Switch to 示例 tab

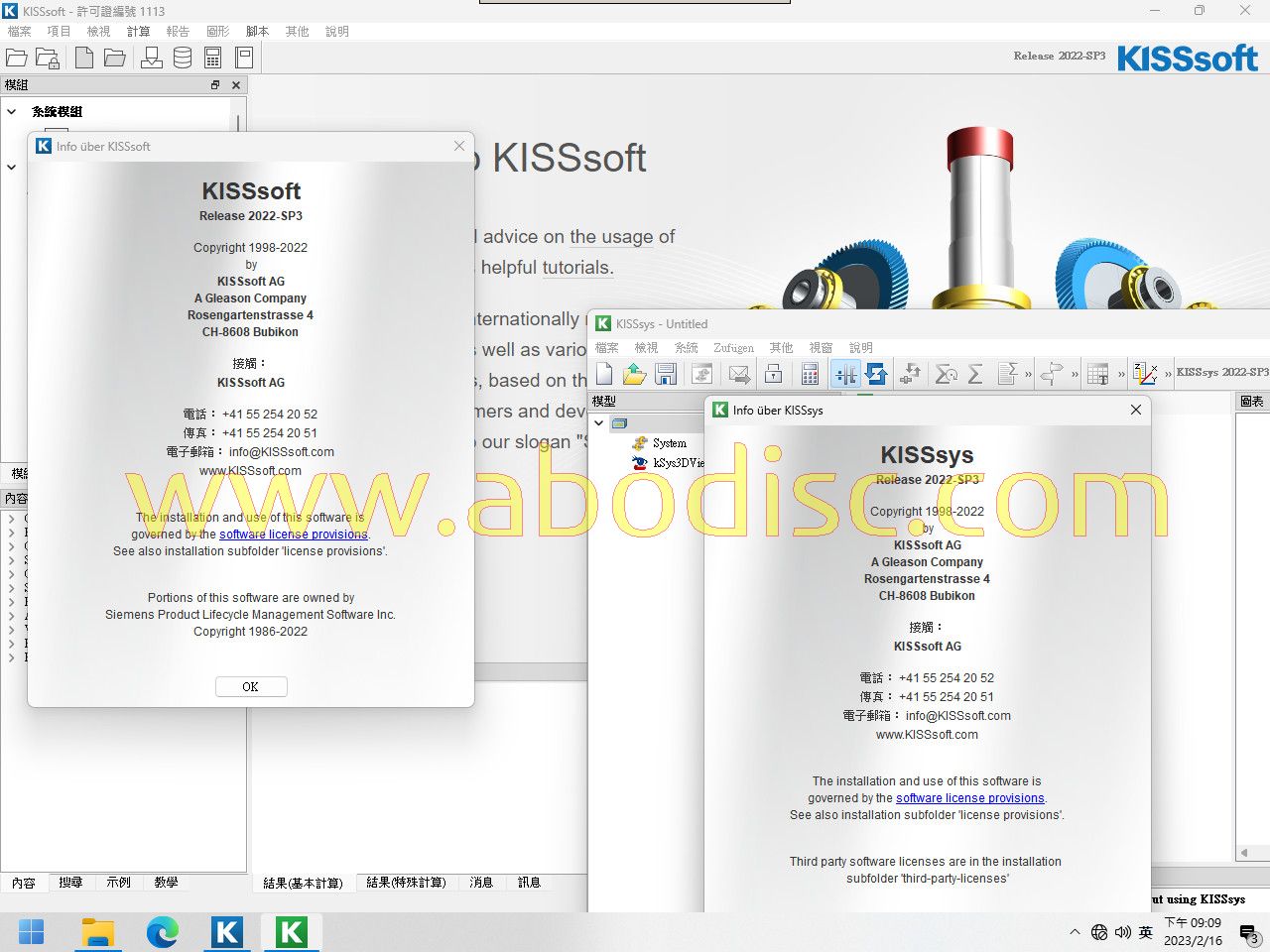118,883
